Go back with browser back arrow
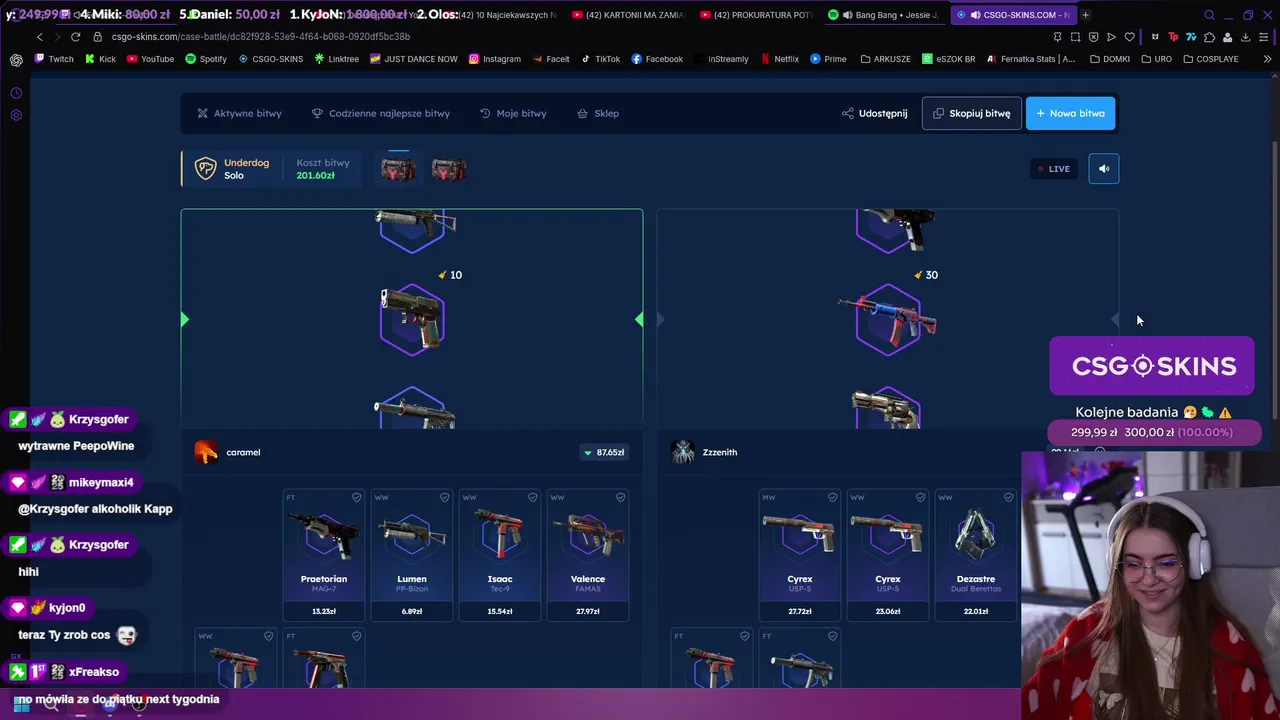 coord(39,37)
